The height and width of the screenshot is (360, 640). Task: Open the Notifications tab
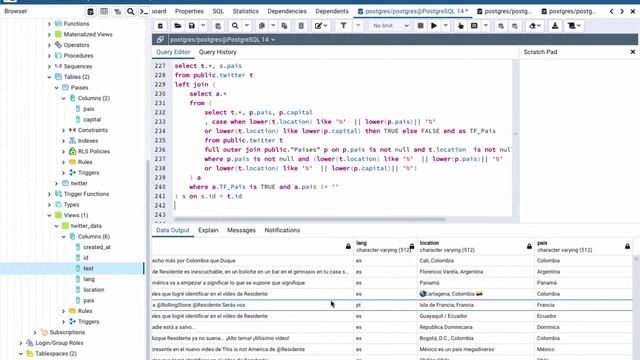tap(282, 230)
